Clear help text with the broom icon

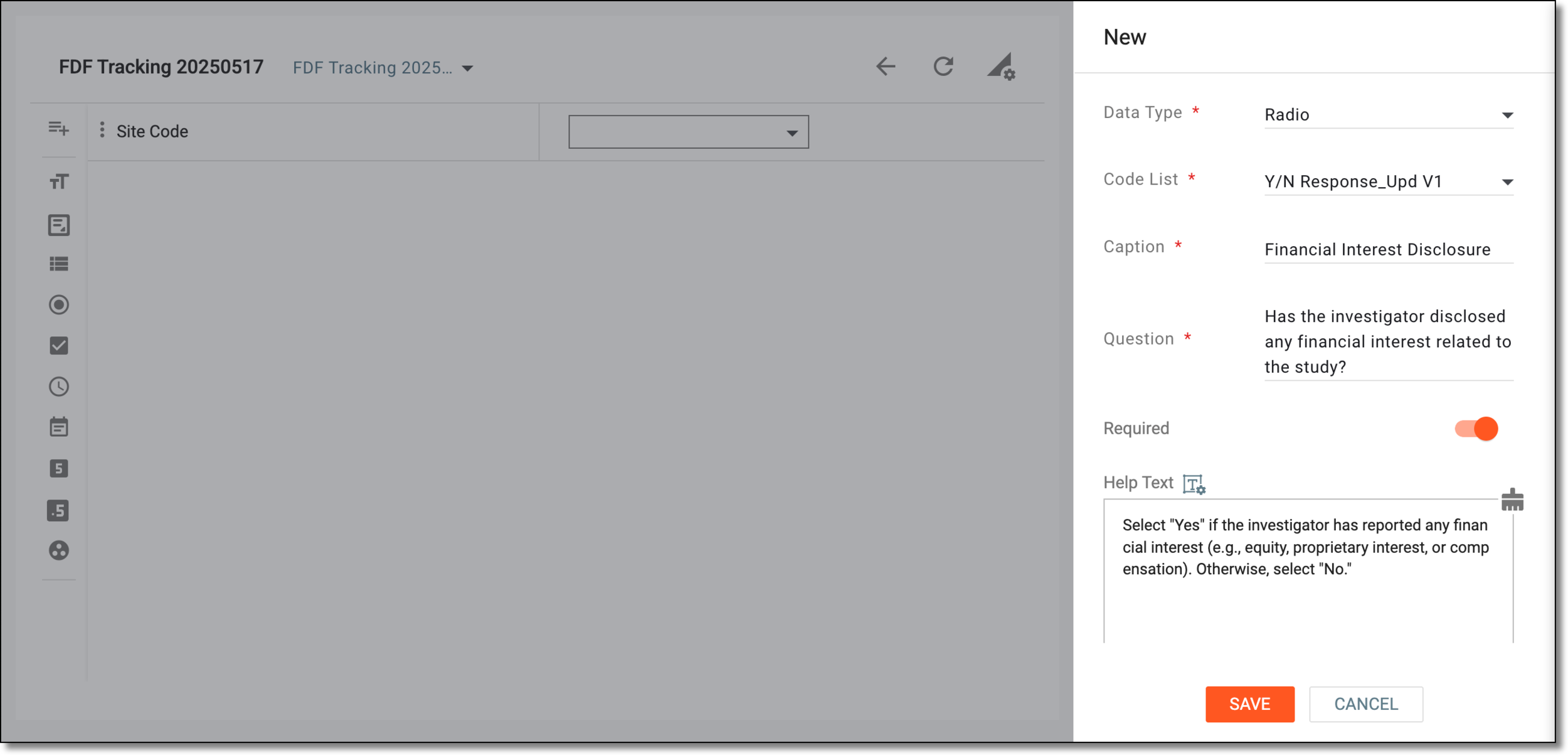pyautogui.click(x=1512, y=500)
